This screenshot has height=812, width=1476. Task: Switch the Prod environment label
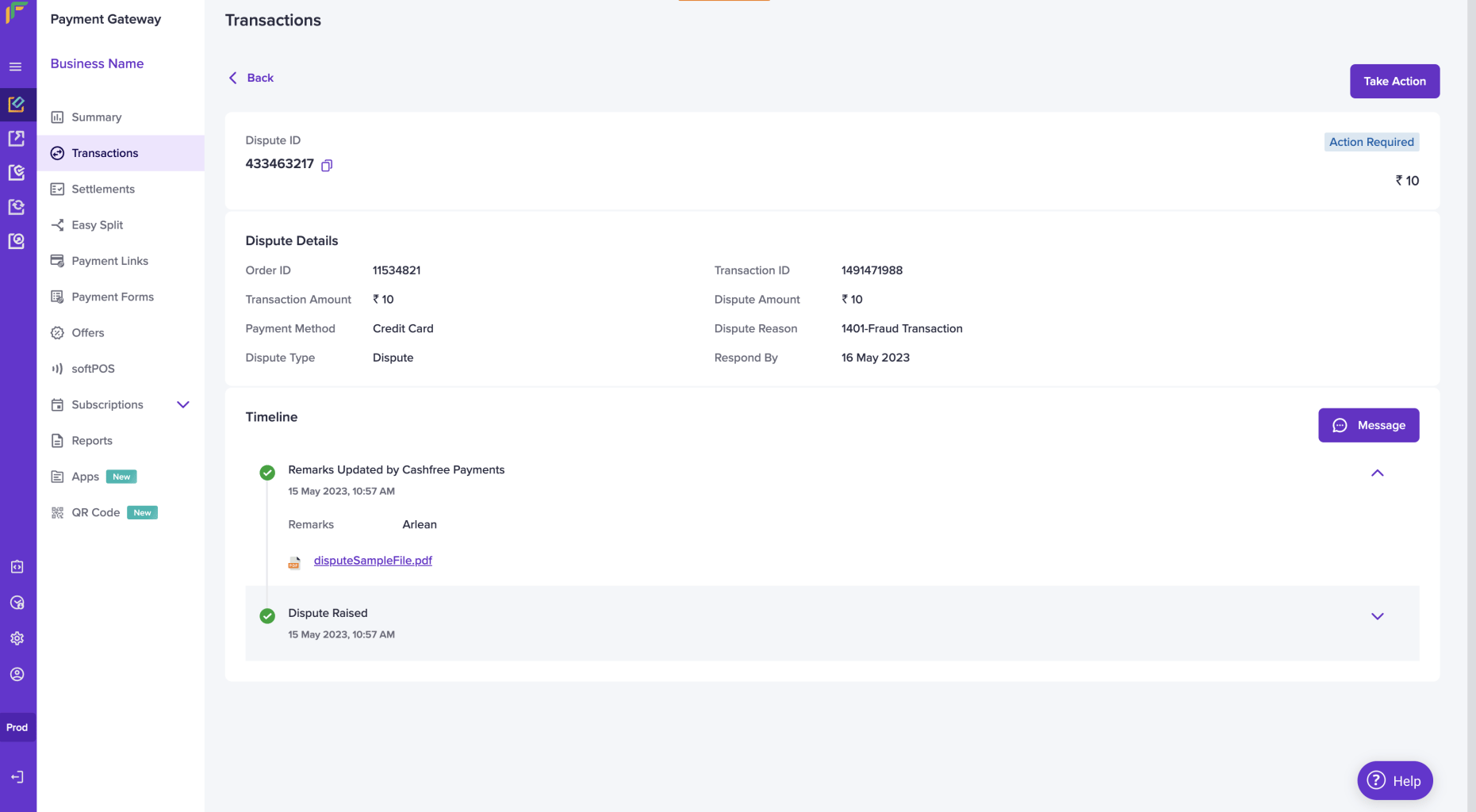pyautogui.click(x=17, y=727)
